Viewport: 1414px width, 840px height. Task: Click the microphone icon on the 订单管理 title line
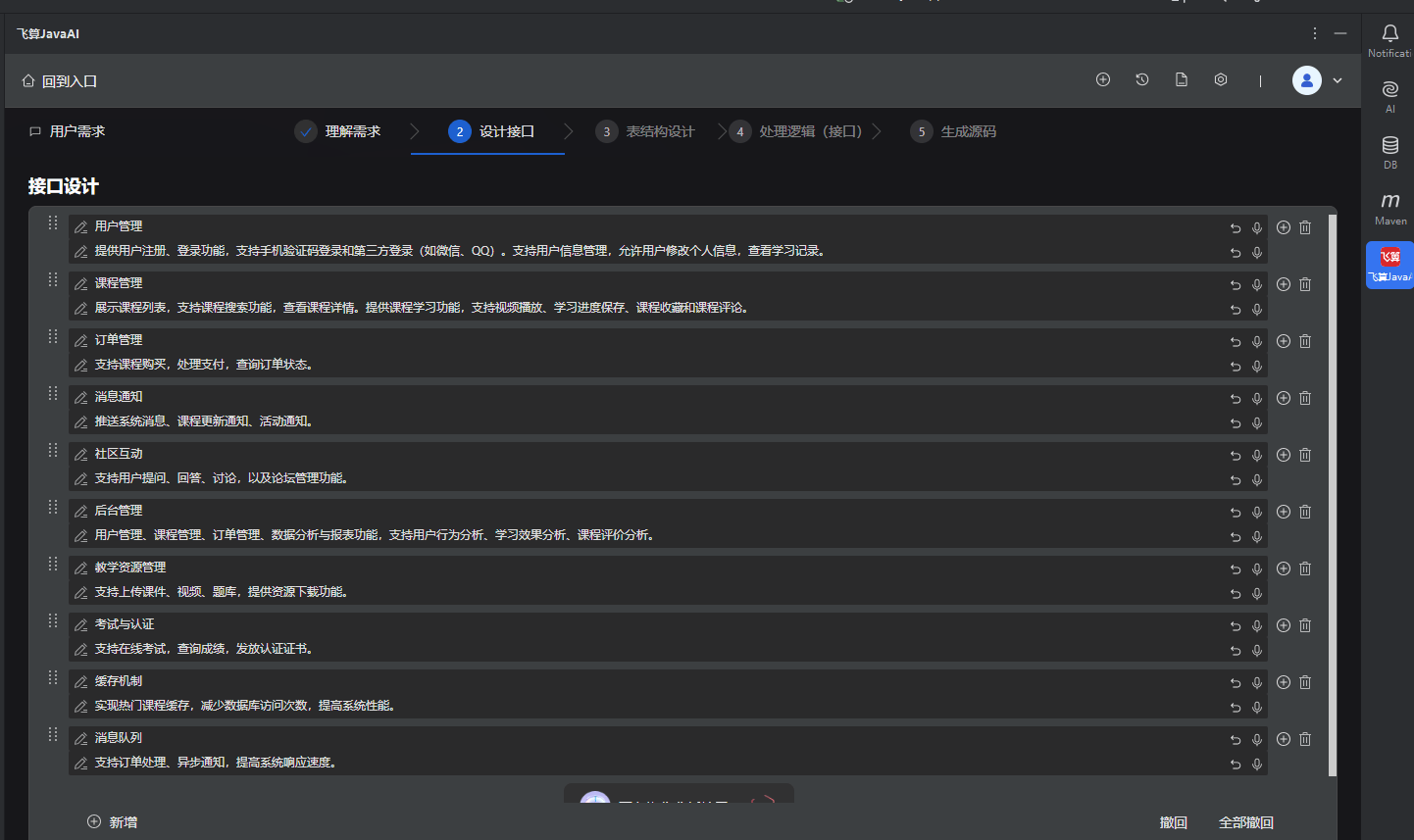pos(1257,342)
